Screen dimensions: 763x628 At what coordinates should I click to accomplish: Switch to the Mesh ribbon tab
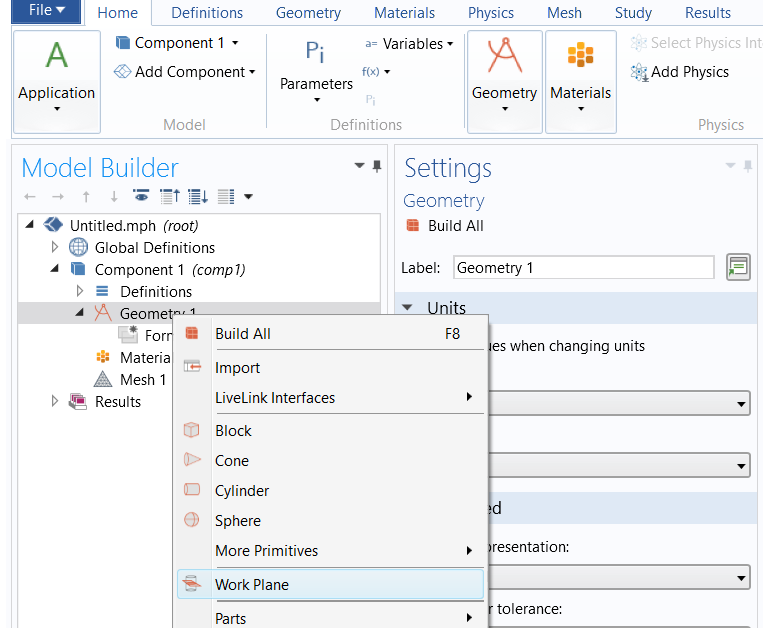click(564, 13)
